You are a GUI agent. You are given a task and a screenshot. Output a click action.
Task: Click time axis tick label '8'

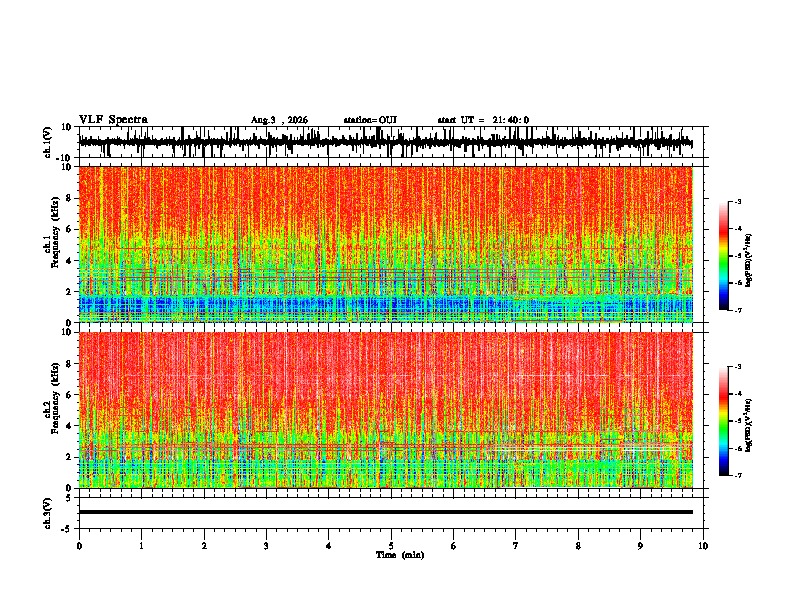pyautogui.click(x=578, y=546)
